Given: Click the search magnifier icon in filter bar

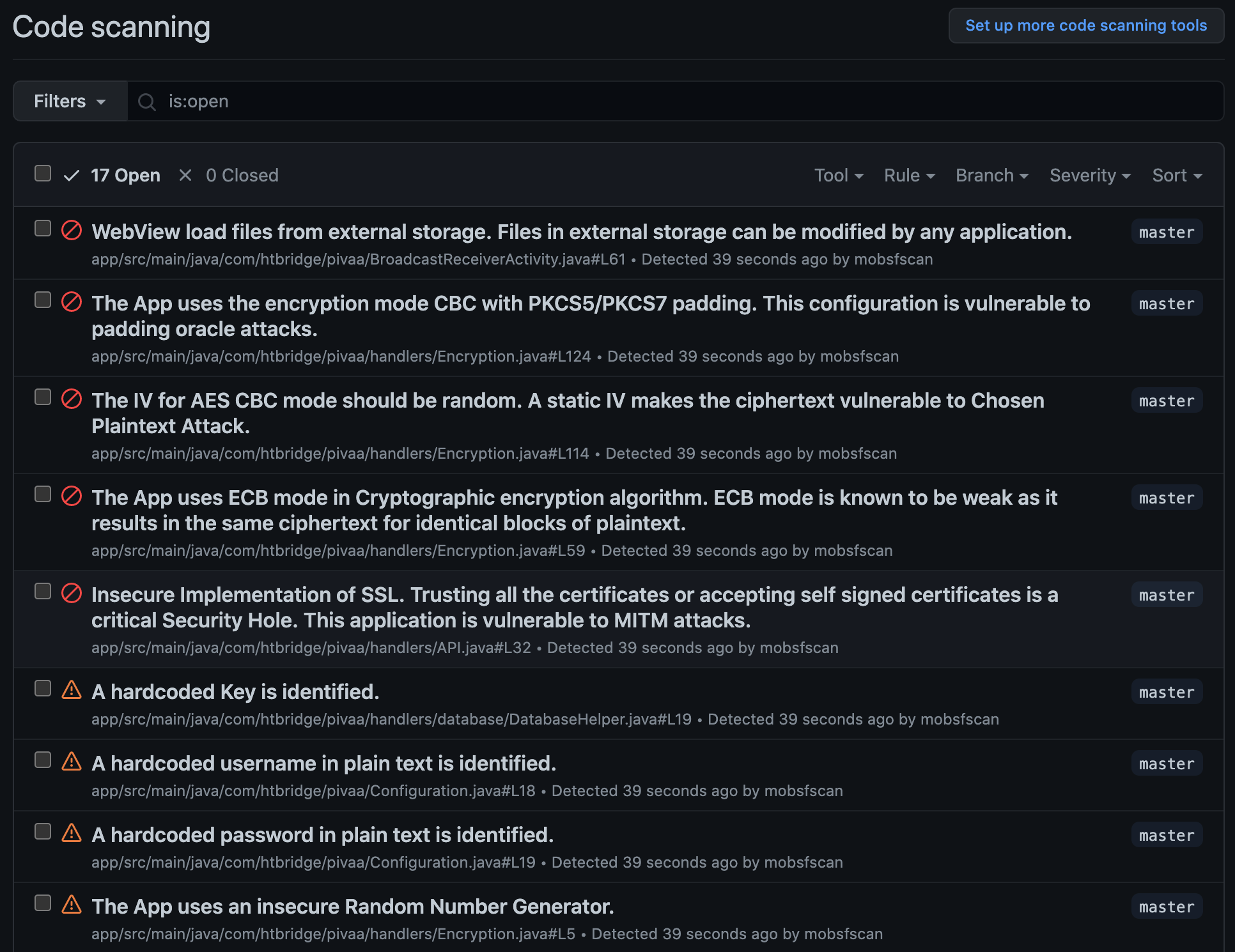Looking at the screenshot, I should tap(146, 101).
